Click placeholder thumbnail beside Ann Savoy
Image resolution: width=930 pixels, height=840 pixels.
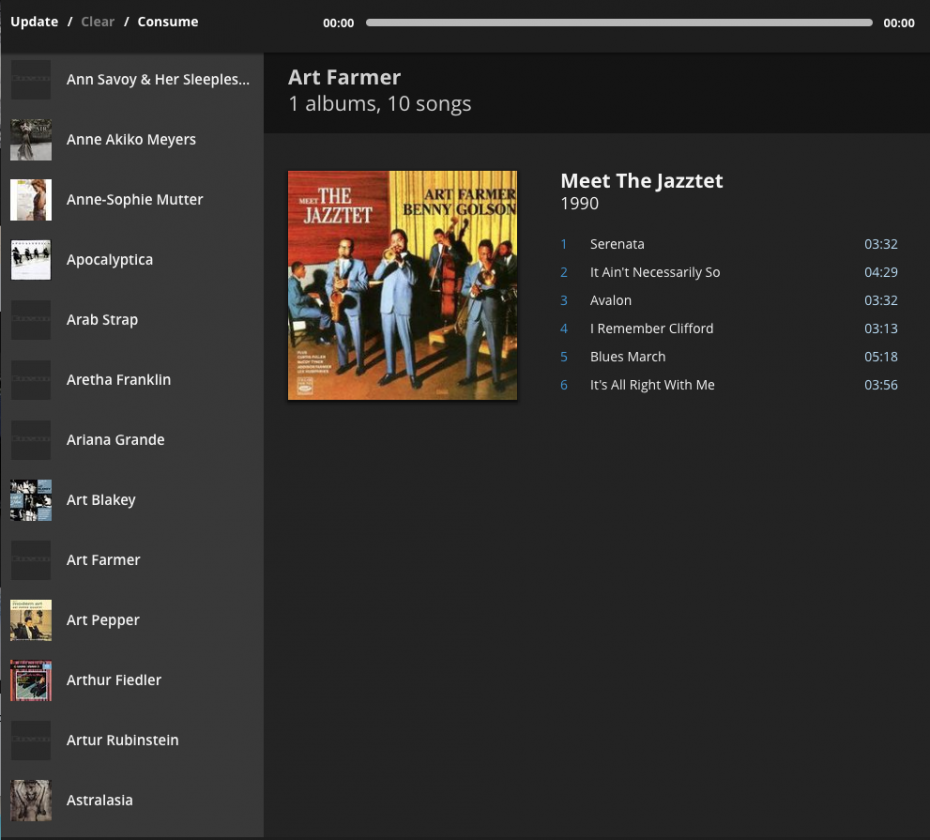click(31, 79)
